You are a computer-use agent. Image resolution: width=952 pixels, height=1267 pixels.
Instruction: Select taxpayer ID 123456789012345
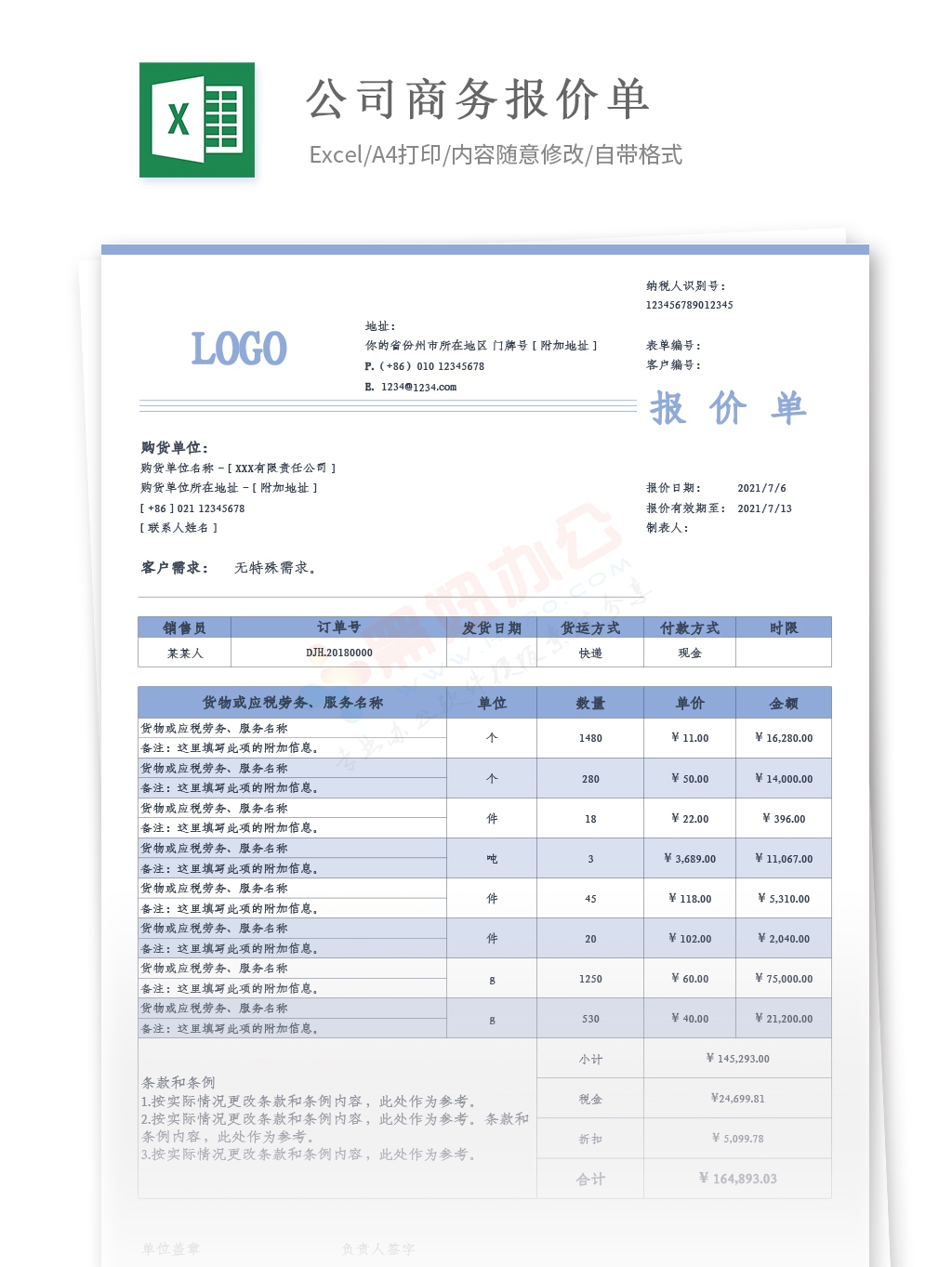point(689,305)
